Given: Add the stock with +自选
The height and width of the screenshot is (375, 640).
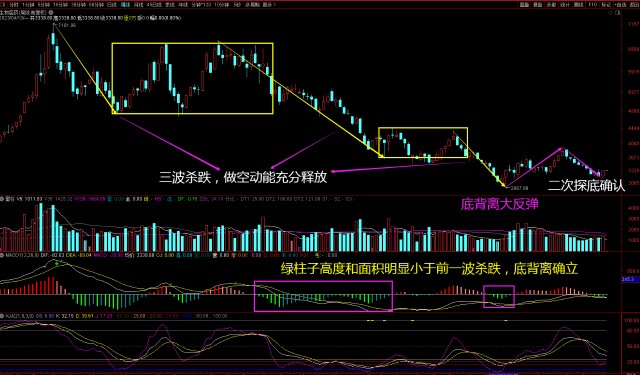Looking at the screenshot, I should tap(620, 5).
